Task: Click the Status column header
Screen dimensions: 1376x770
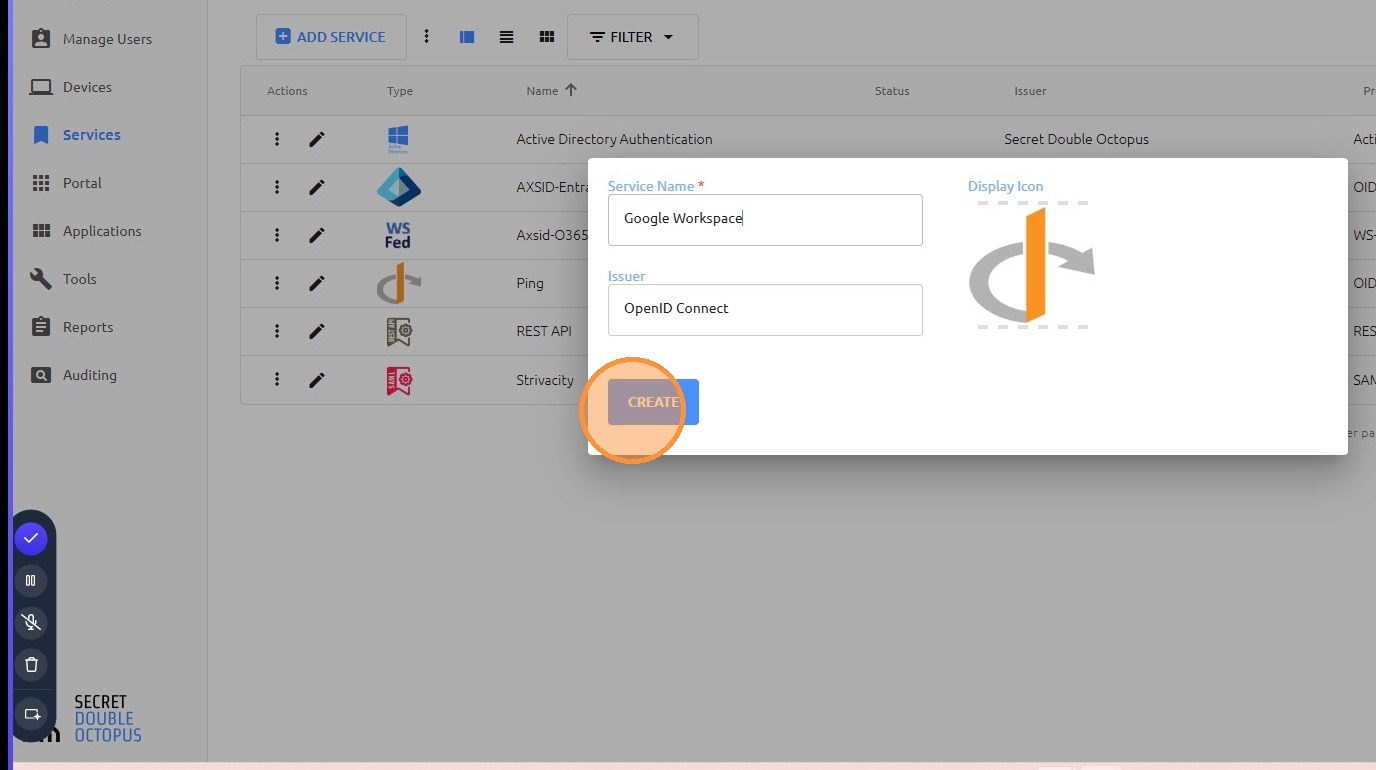Action: point(892,91)
